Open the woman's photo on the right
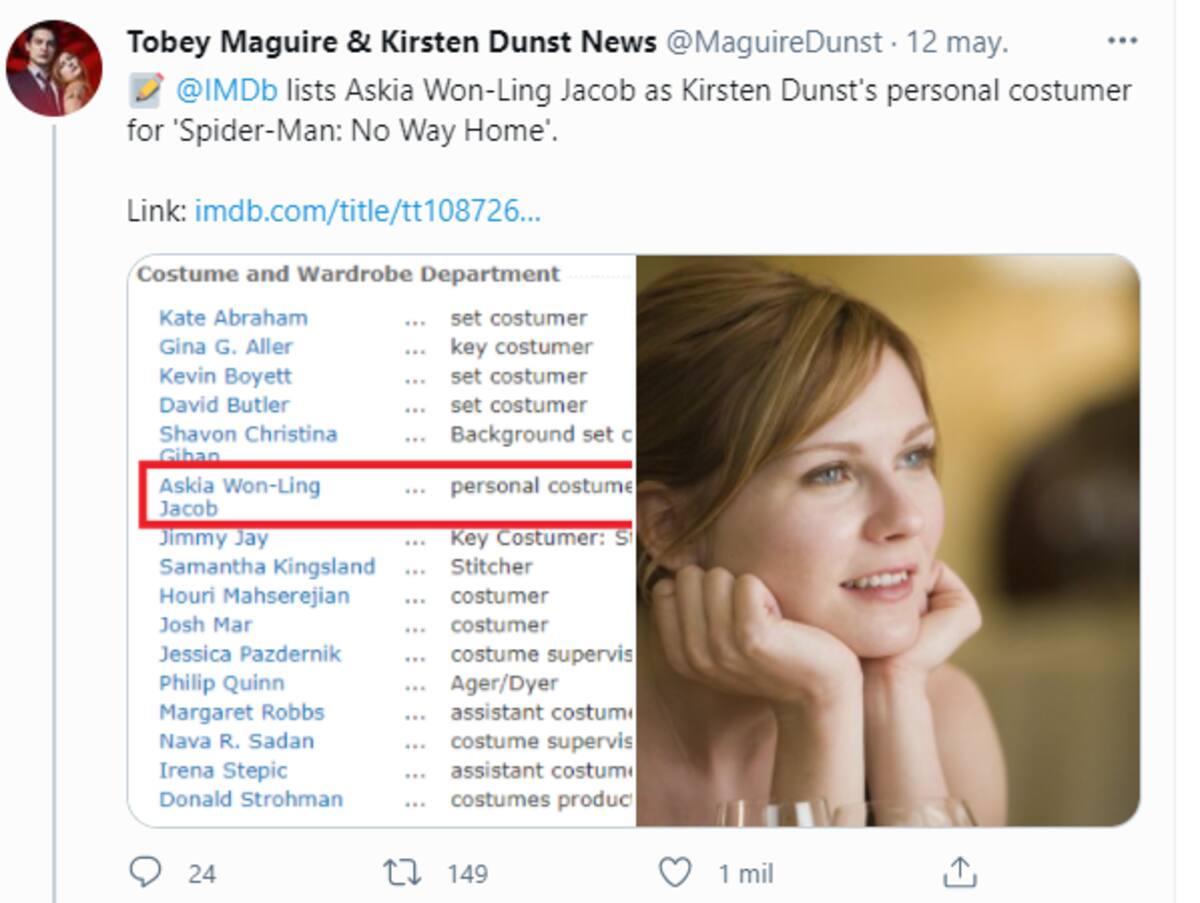Screen dimensions: 1200x903 [888, 540]
